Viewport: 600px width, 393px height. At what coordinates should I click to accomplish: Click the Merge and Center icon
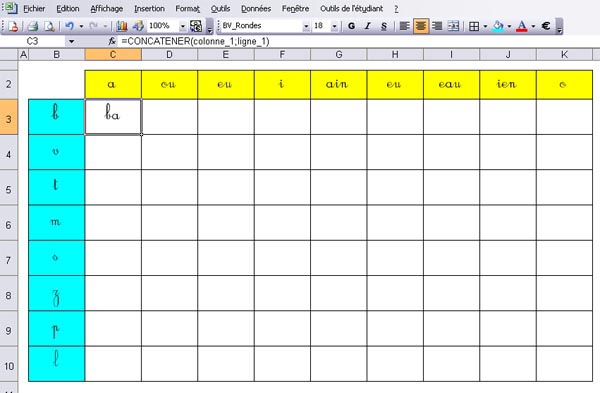[x=453, y=26]
